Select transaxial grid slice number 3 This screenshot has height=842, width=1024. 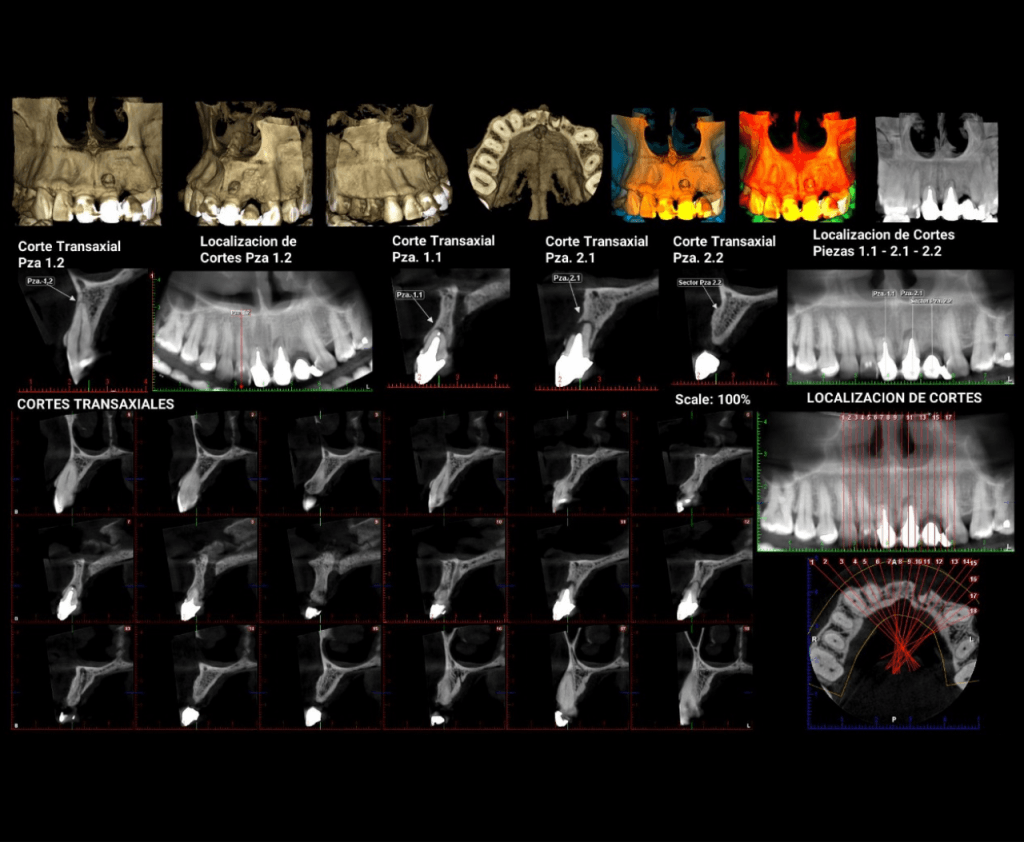coord(321,462)
